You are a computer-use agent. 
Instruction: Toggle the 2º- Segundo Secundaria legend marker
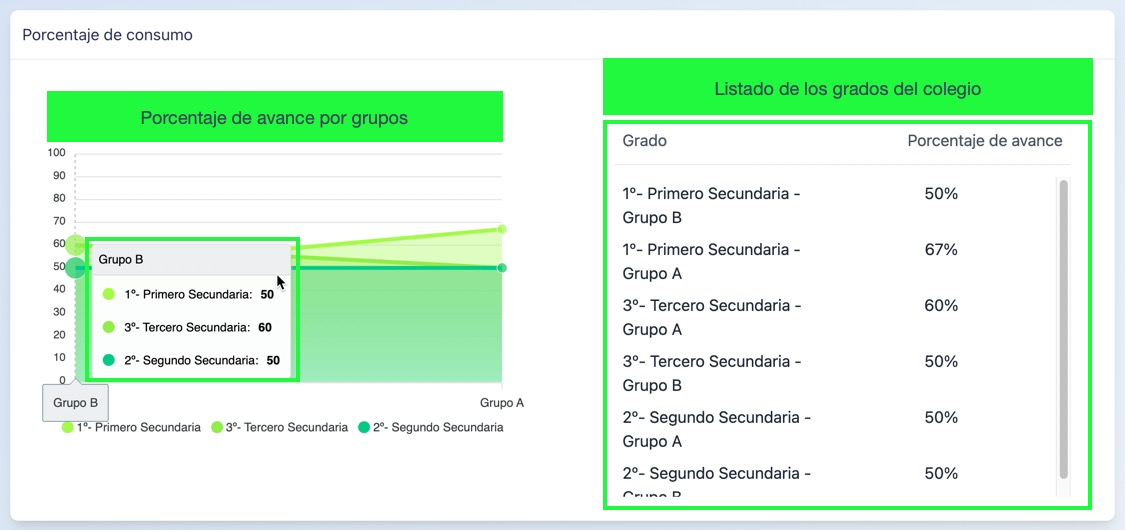click(365, 427)
